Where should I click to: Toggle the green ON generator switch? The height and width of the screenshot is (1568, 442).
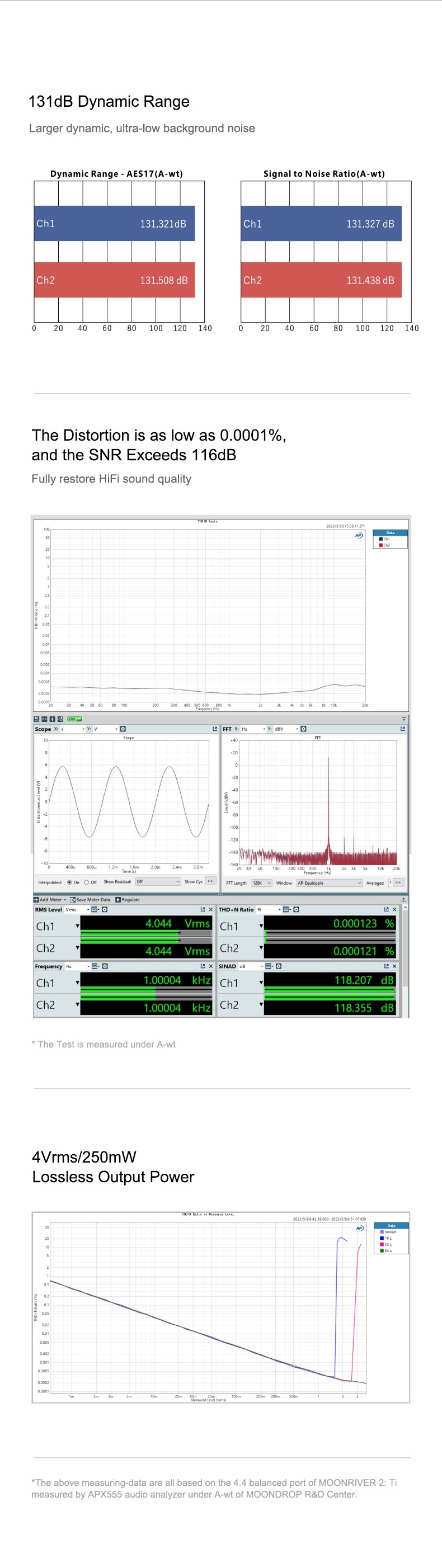[x=74, y=719]
